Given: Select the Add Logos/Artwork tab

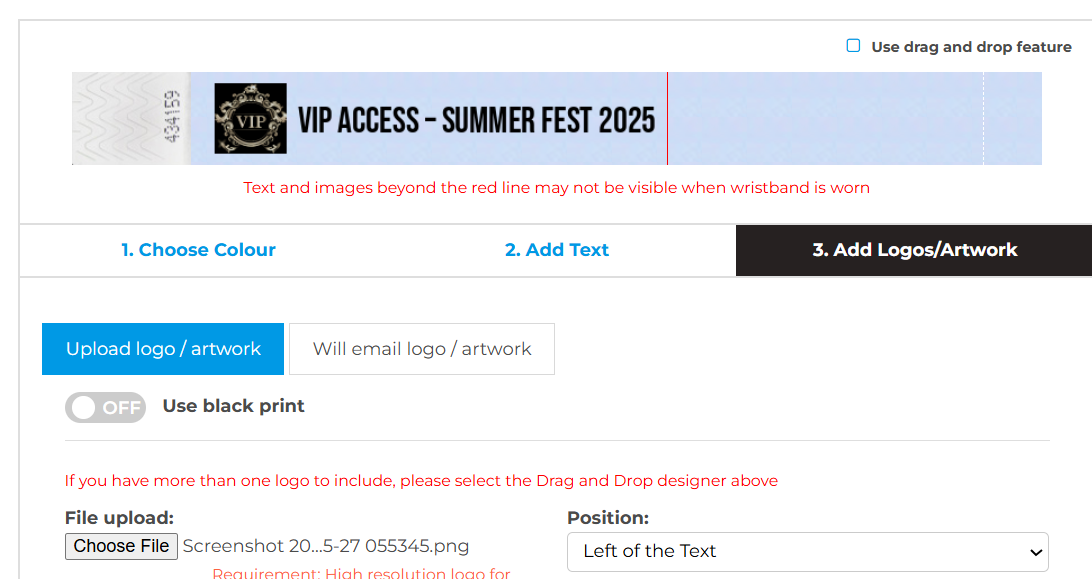Looking at the screenshot, I should pos(914,250).
